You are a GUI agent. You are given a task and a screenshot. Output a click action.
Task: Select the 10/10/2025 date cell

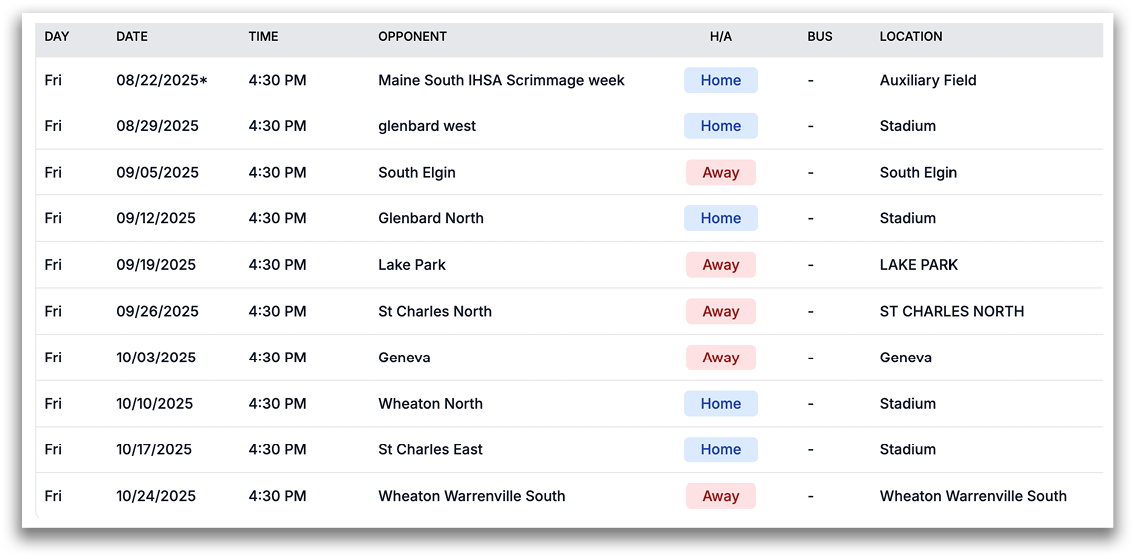coord(155,404)
